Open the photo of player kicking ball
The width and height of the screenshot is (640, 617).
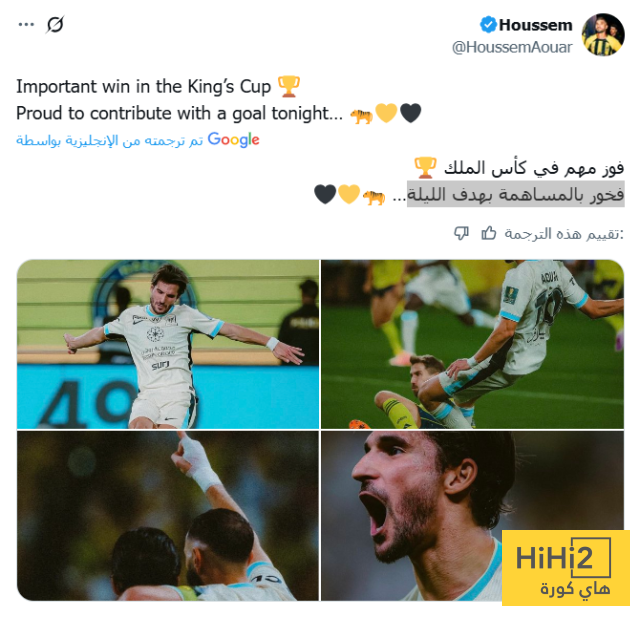(168, 344)
